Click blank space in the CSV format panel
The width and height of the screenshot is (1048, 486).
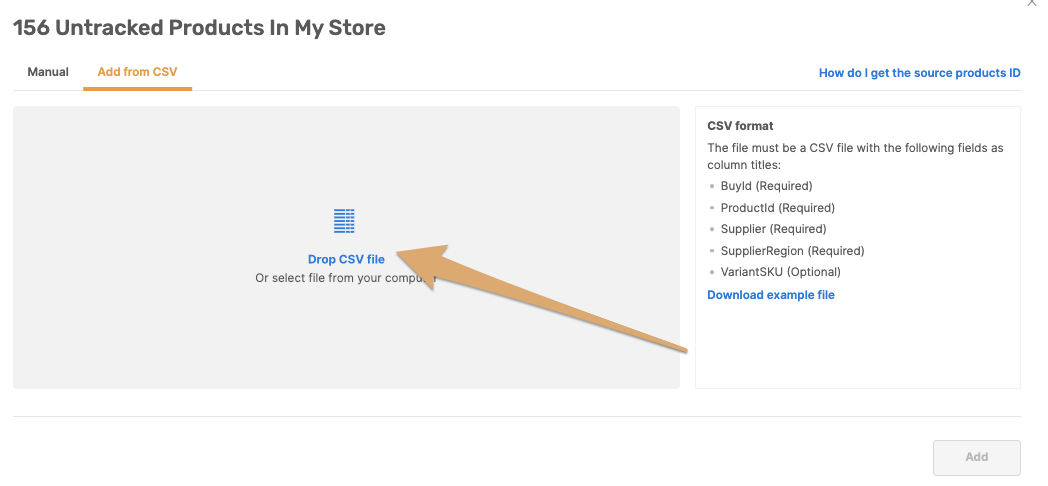click(x=858, y=348)
